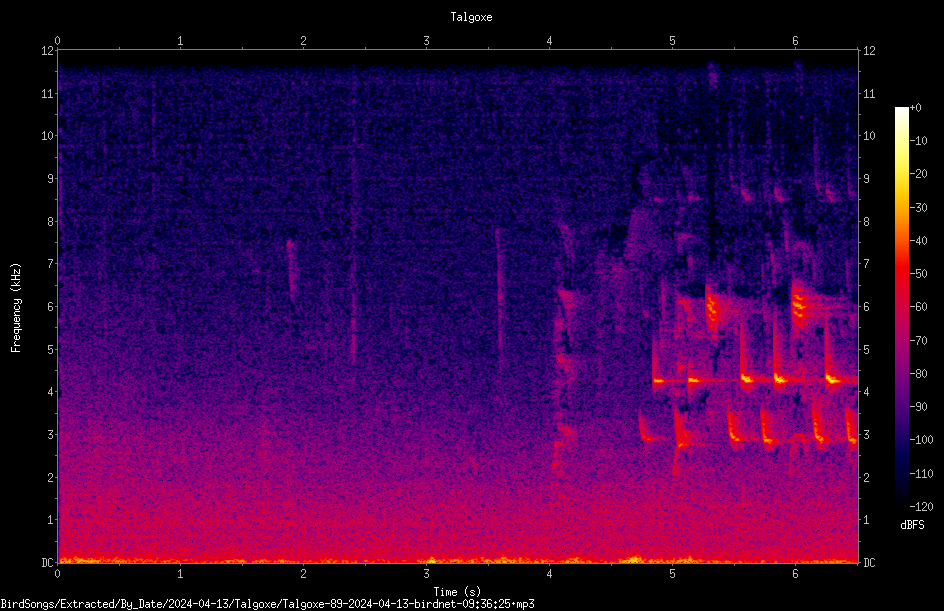The width and height of the screenshot is (944, 611).
Task: Click the -100 label on the dBFS scale
Action: pos(921,439)
